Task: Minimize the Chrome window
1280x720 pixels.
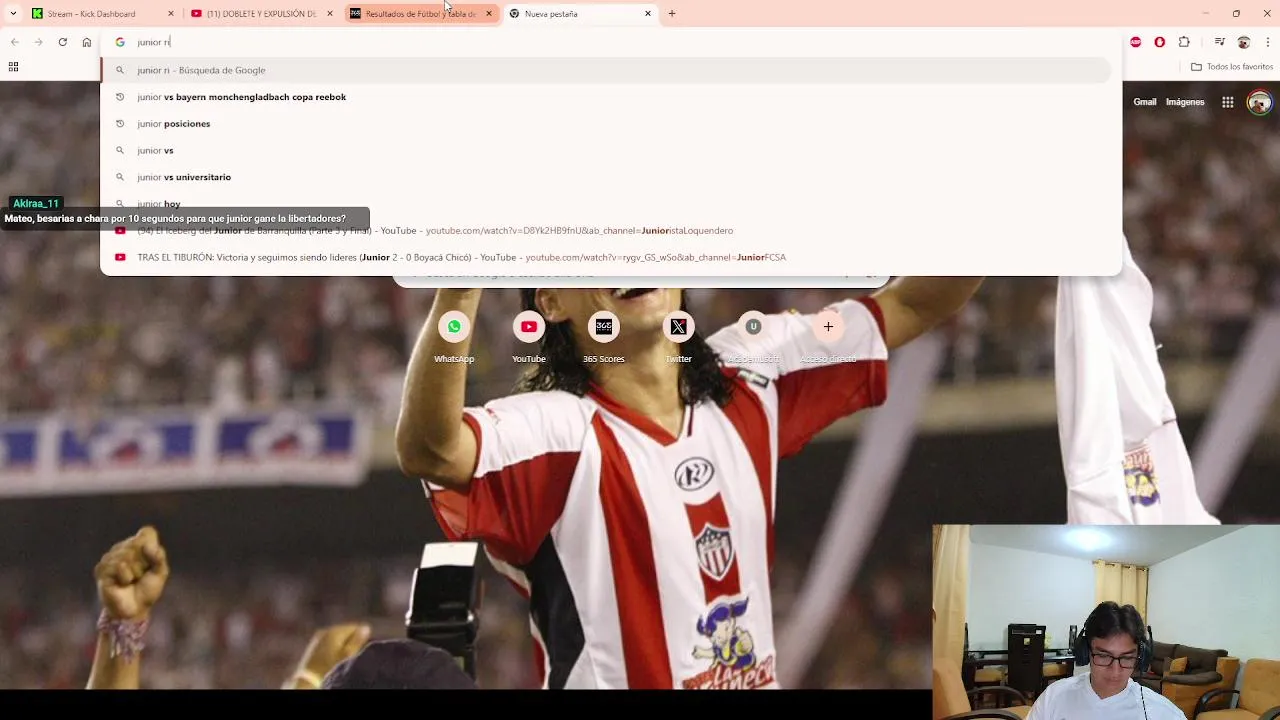Action: coord(1206,14)
